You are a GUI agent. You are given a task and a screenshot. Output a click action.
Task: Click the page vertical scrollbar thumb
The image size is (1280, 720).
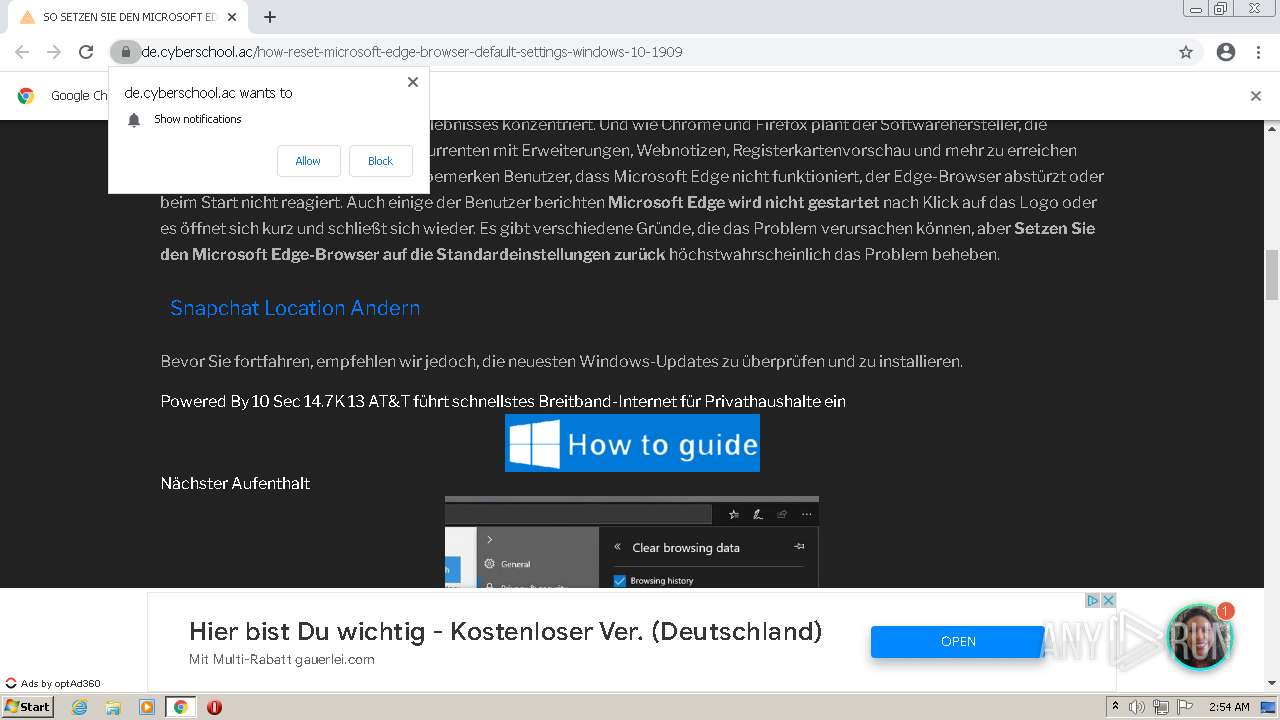(1272, 275)
